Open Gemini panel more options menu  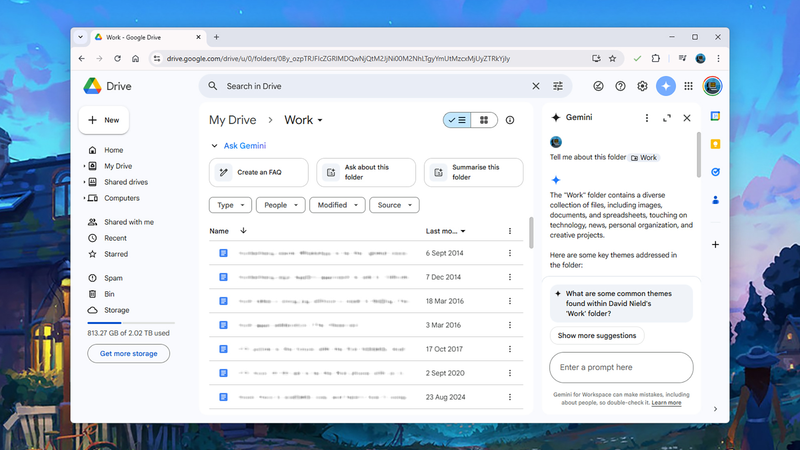click(x=646, y=118)
